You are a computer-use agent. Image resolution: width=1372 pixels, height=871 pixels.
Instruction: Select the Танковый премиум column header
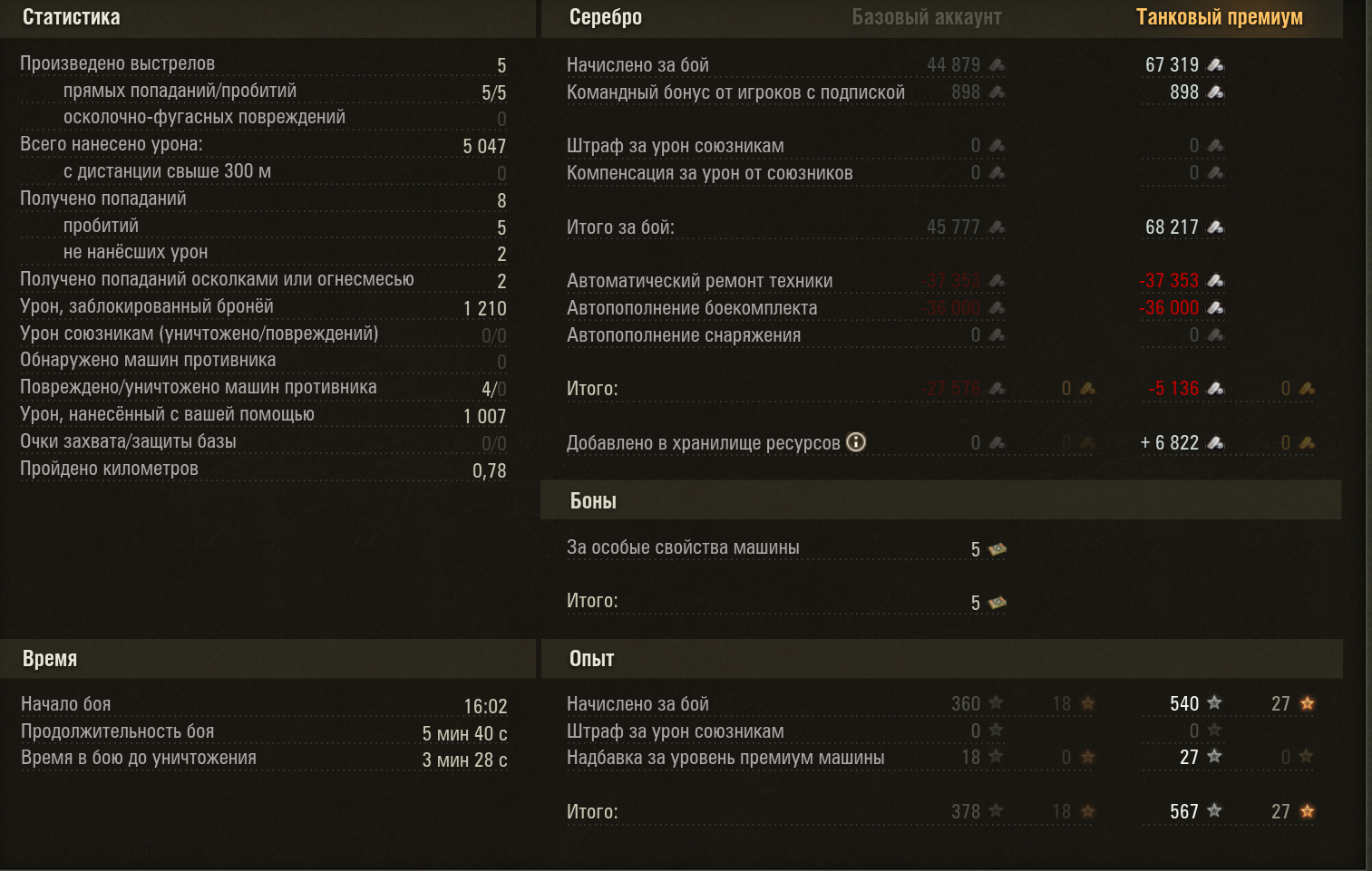pyautogui.click(x=1219, y=17)
